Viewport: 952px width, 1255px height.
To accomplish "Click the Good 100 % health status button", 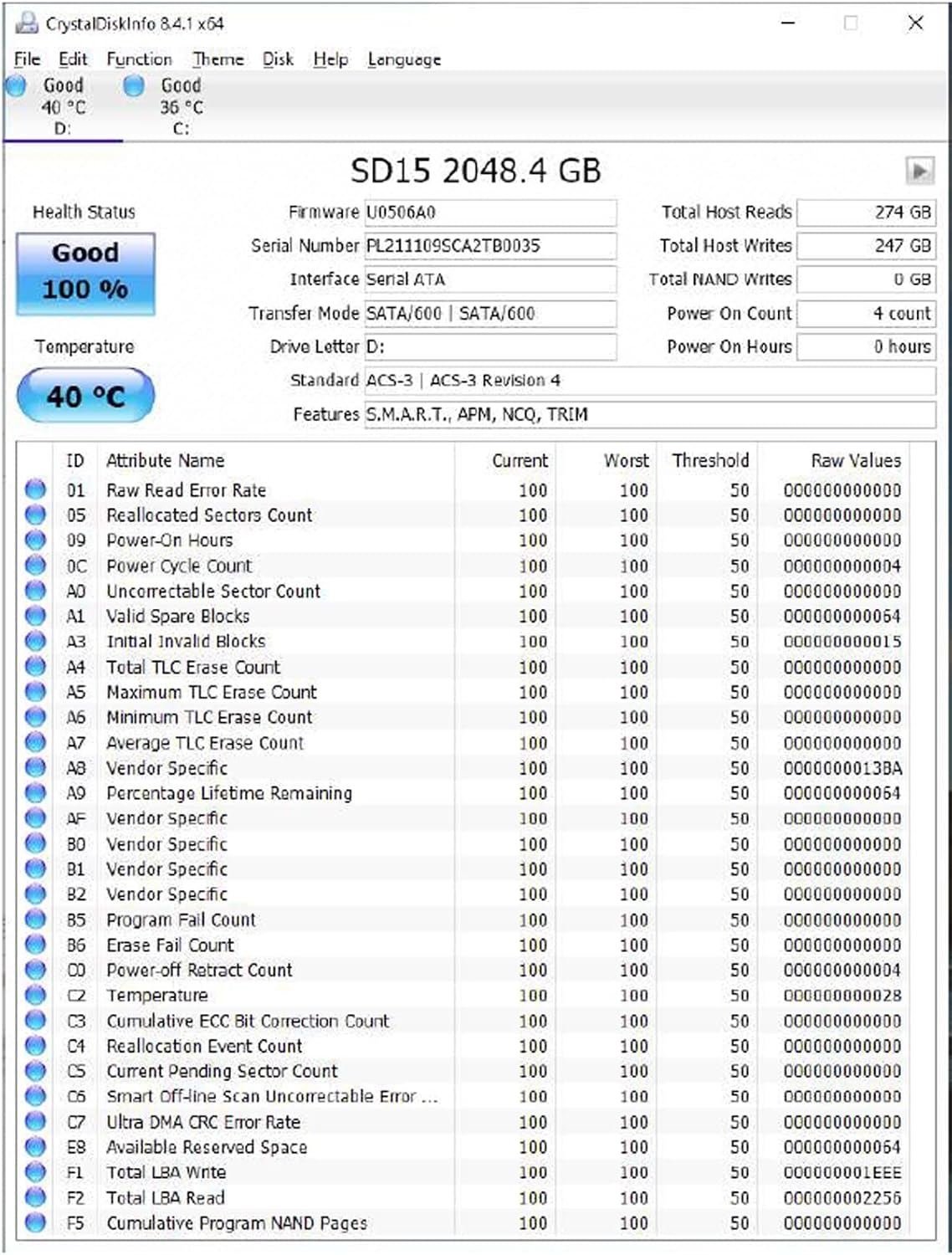I will 85,274.
